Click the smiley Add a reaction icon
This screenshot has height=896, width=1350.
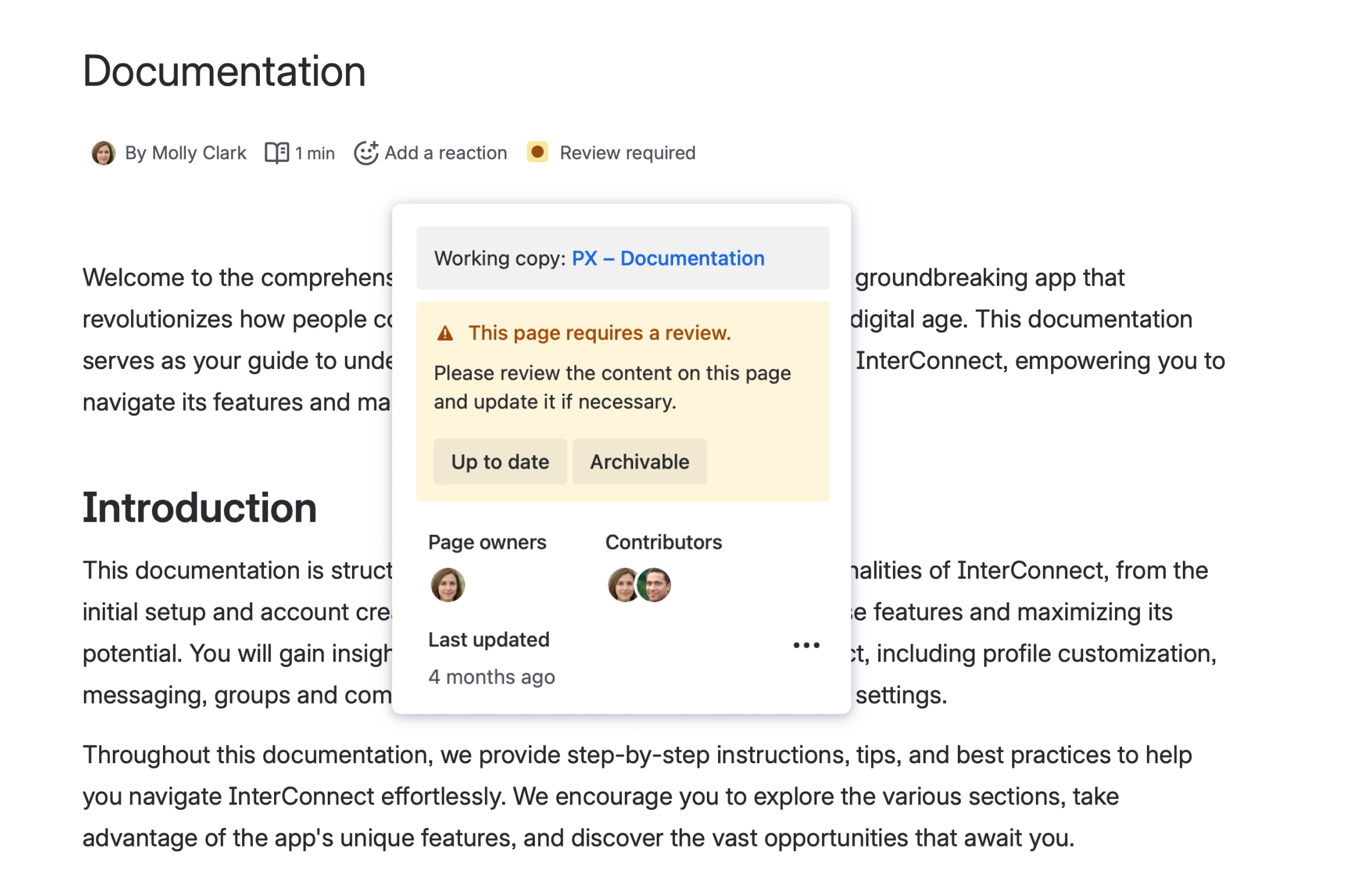(x=366, y=152)
